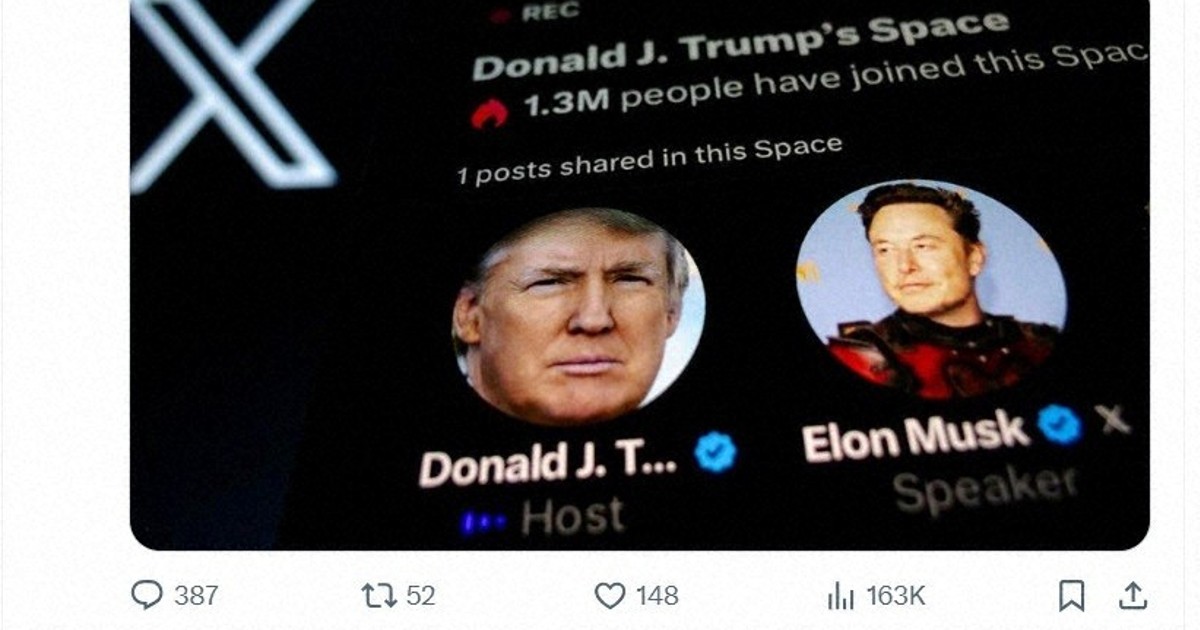Share the post via upload arrow icon
1200x630 pixels.
(x=1132, y=596)
